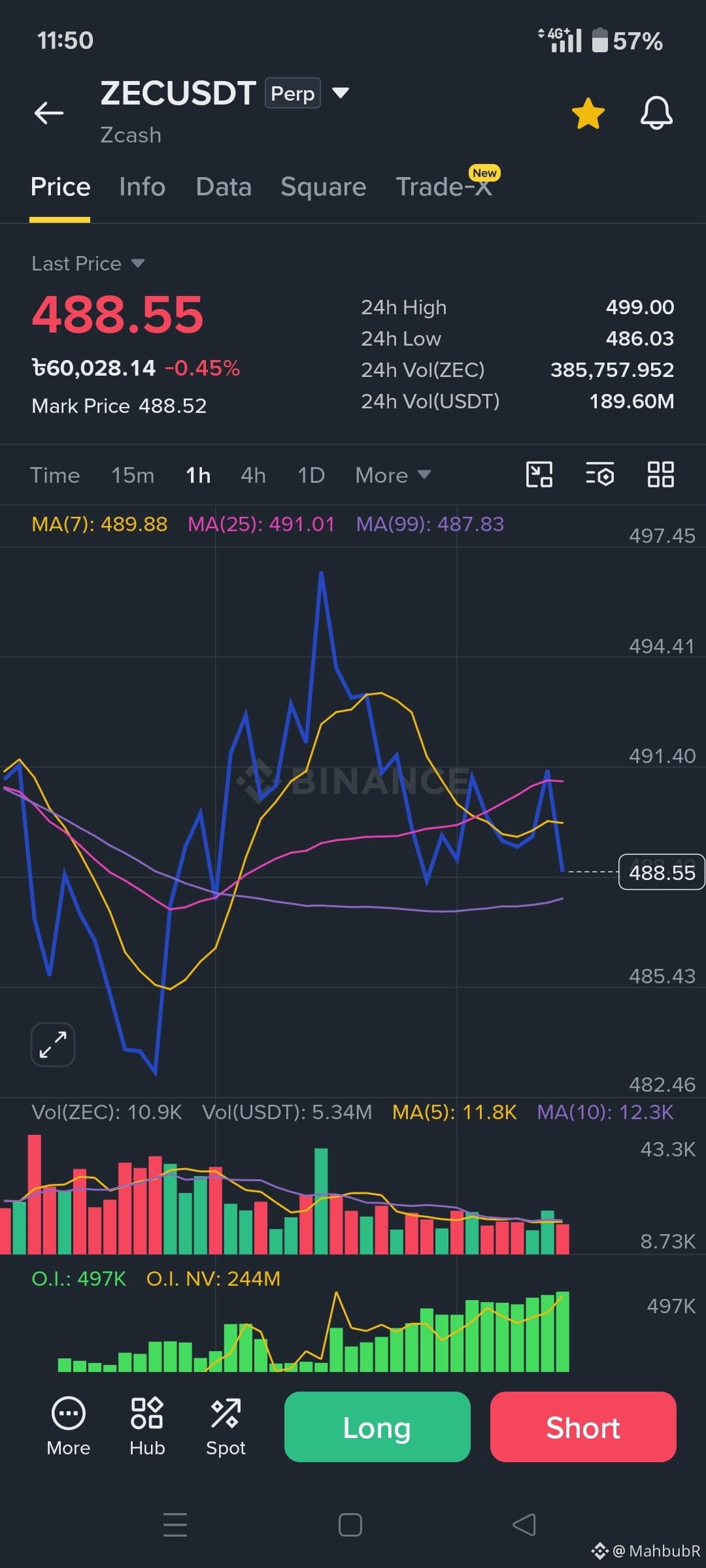This screenshot has width=706, height=1568.
Task: Click the MA(25): 491.01 indicator label
Action: [x=261, y=524]
